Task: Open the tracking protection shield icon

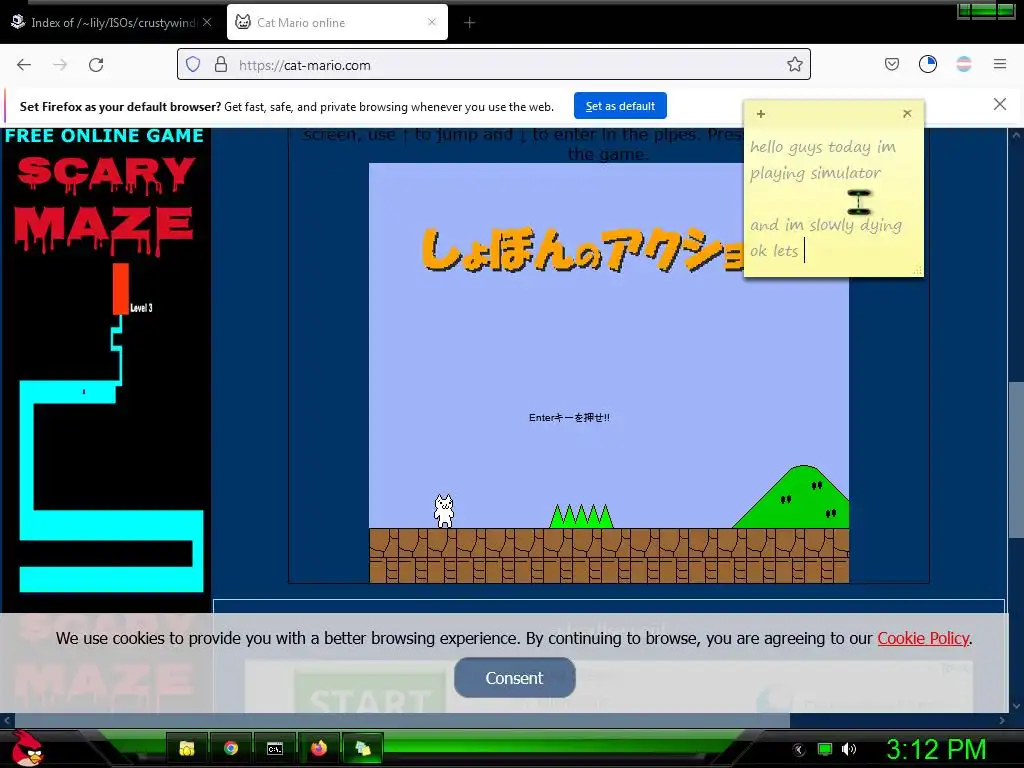Action: coord(193,64)
